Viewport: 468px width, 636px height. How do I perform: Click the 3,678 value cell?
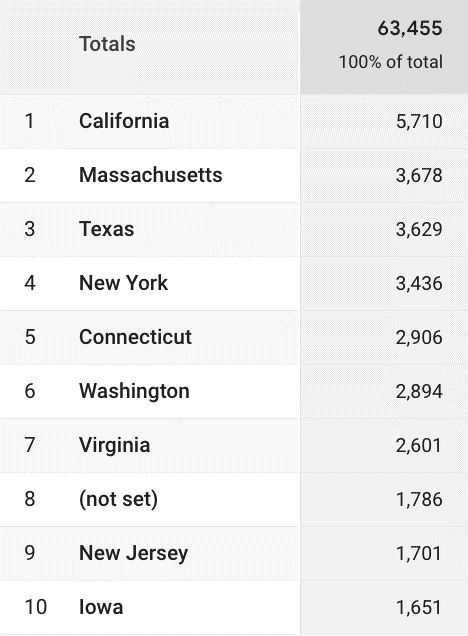click(x=419, y=175)
